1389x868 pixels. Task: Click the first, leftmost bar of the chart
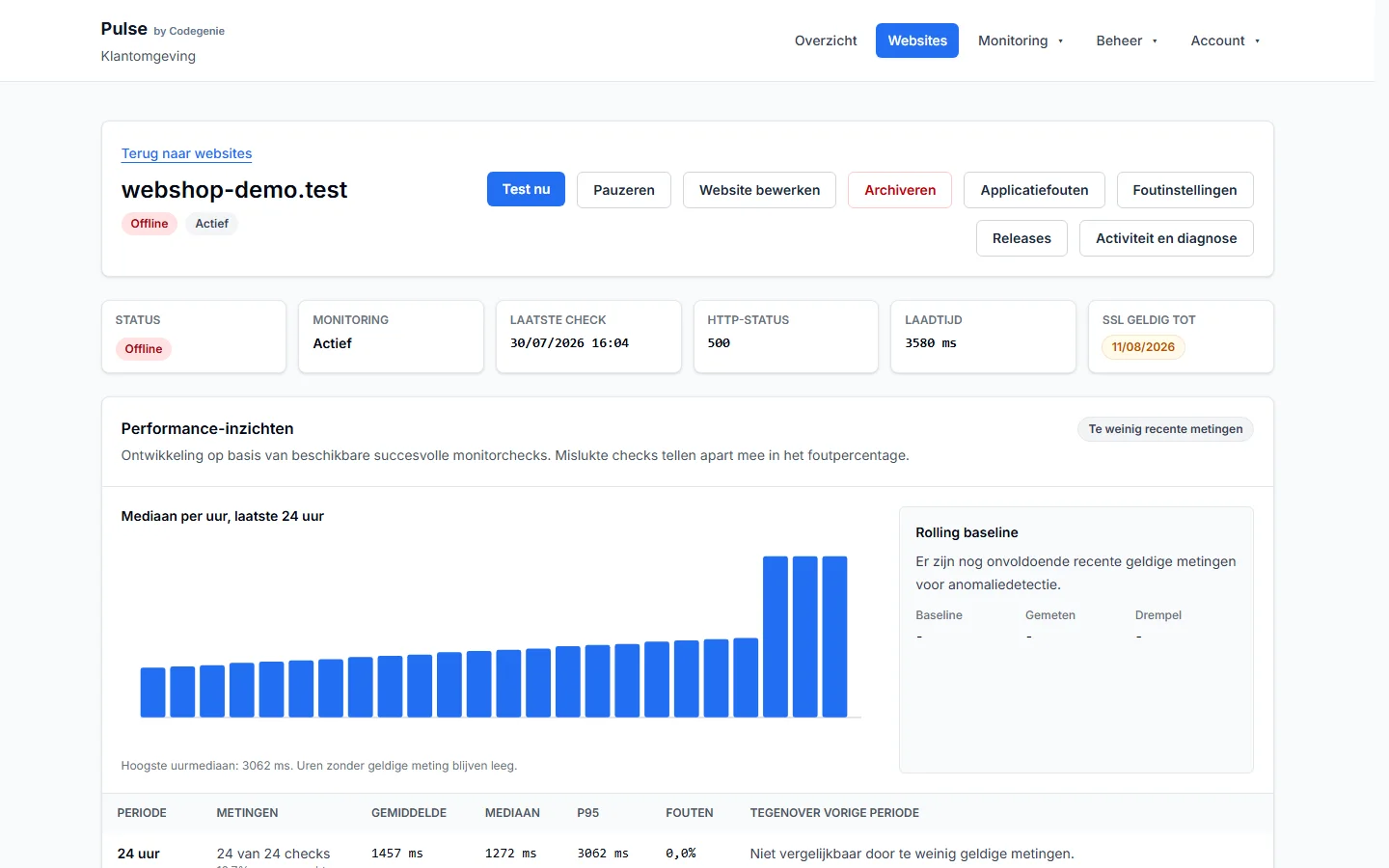pyautogui.click(x=153, y=692)
